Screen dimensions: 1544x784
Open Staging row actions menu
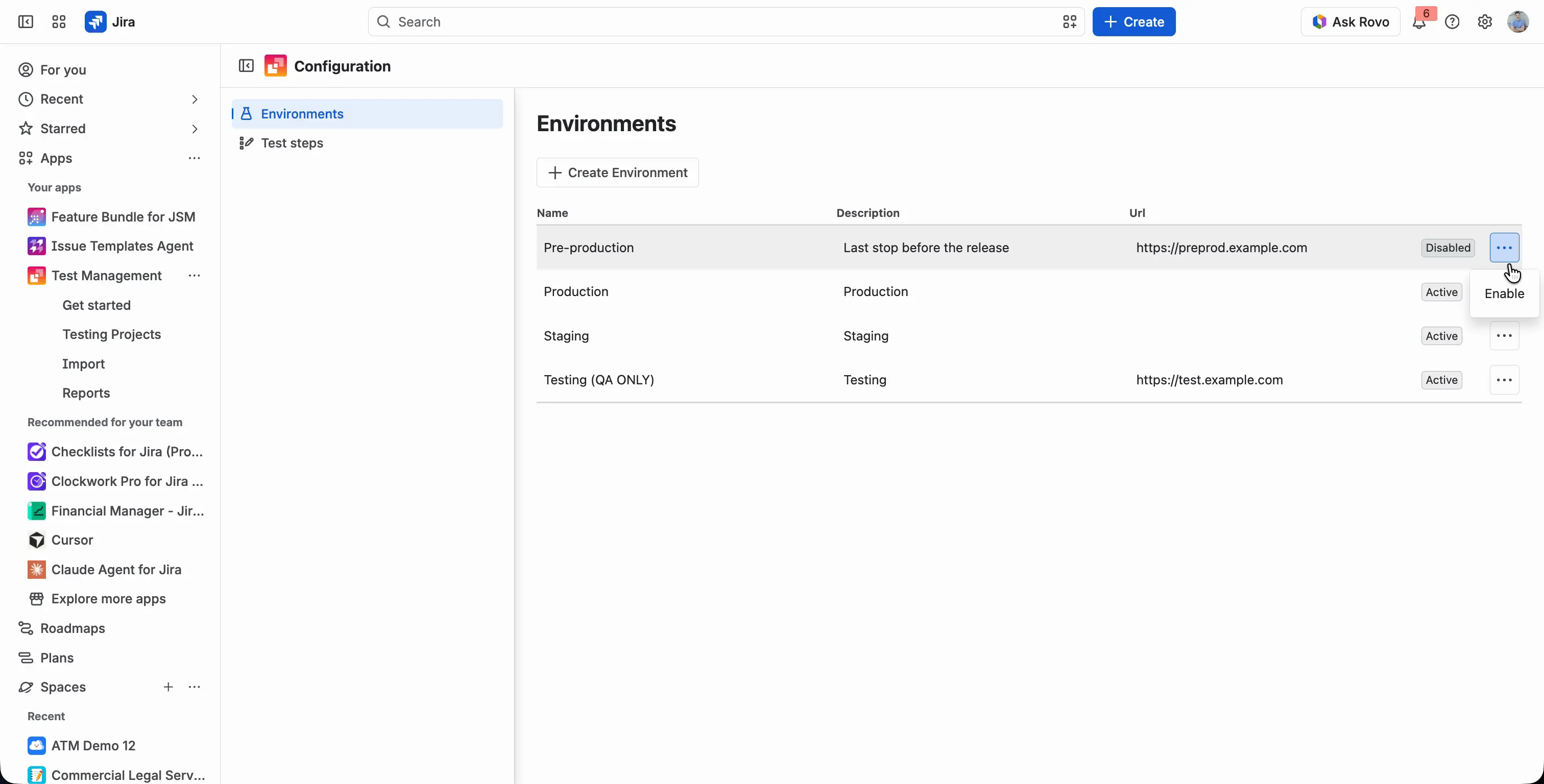coord(1504,336)
